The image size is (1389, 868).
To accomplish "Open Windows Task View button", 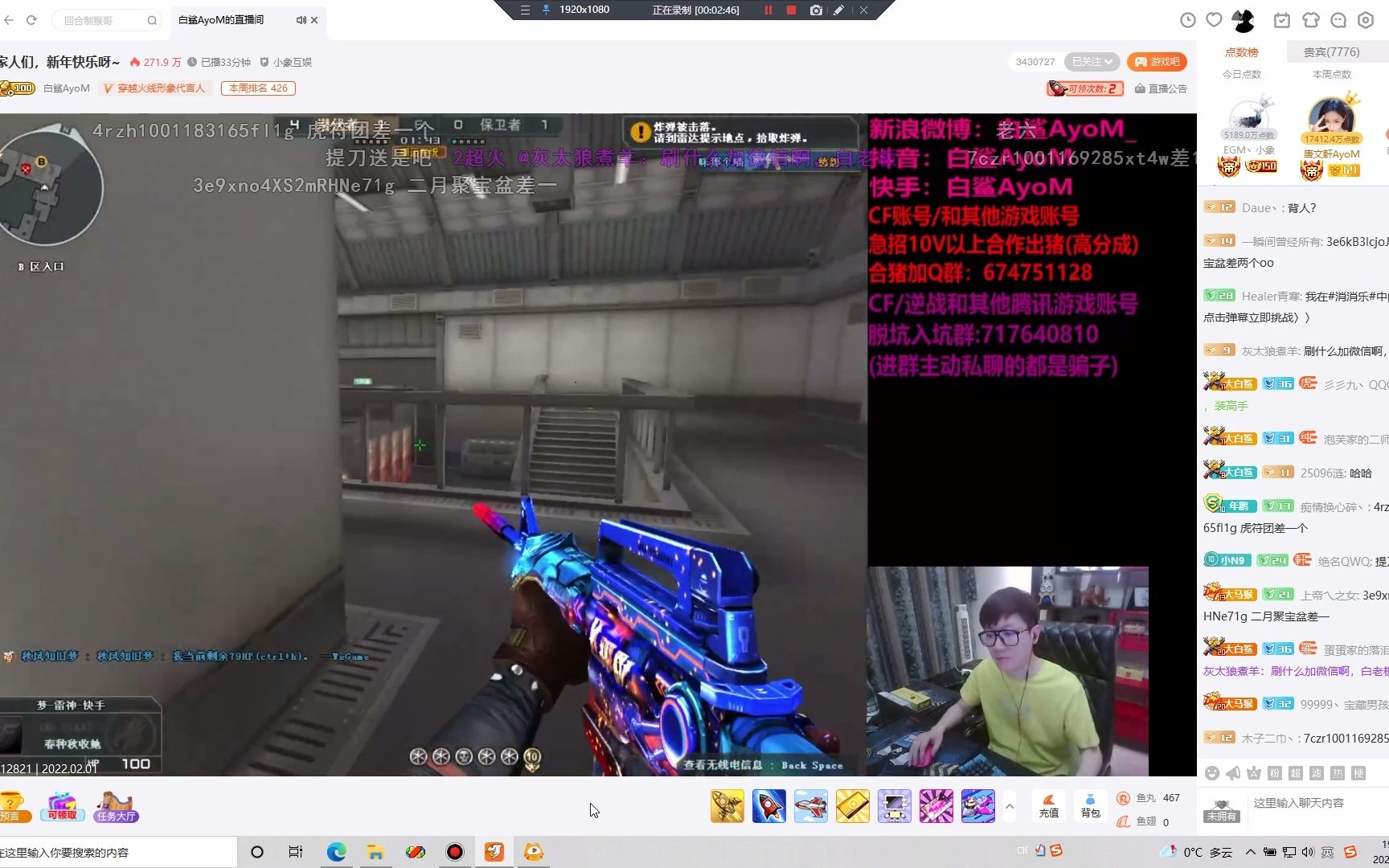I will tap(296, 852).
